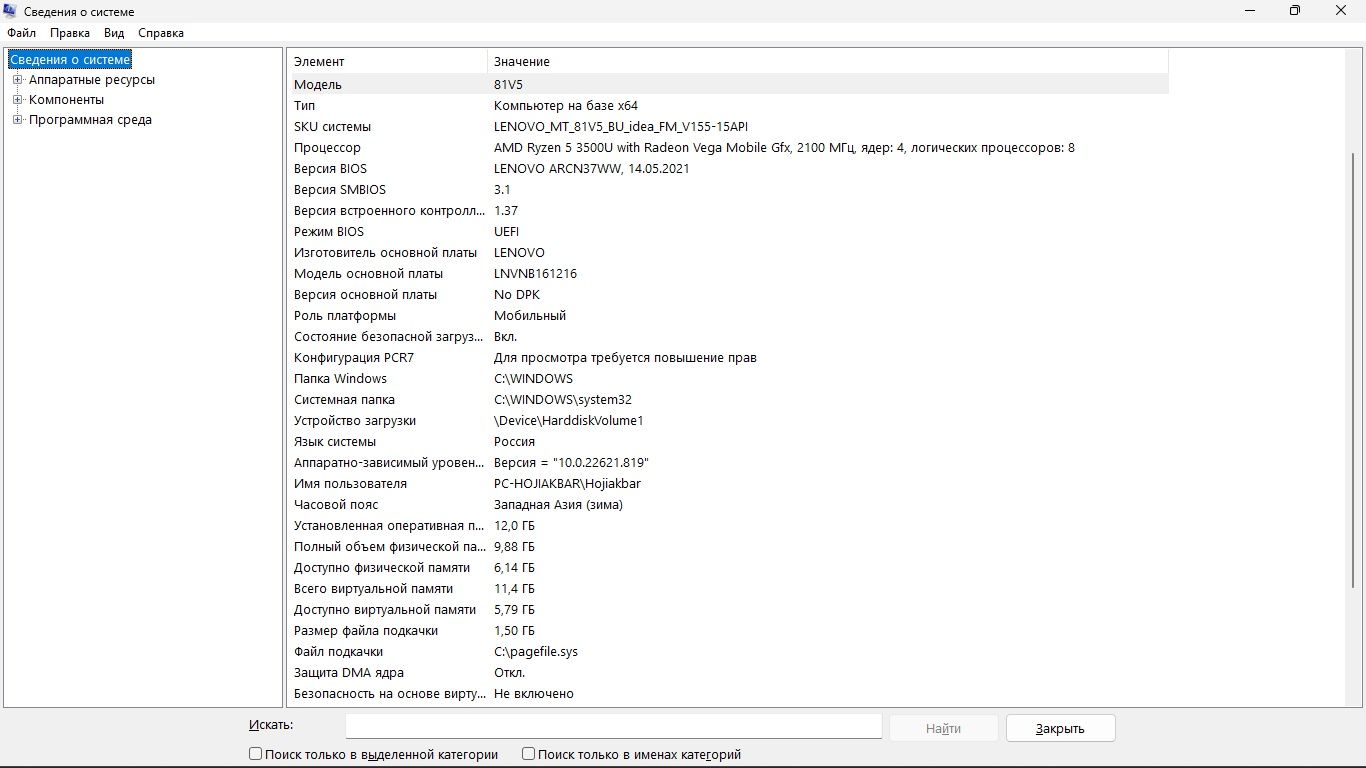Restore down the window

coord(1295,11)
